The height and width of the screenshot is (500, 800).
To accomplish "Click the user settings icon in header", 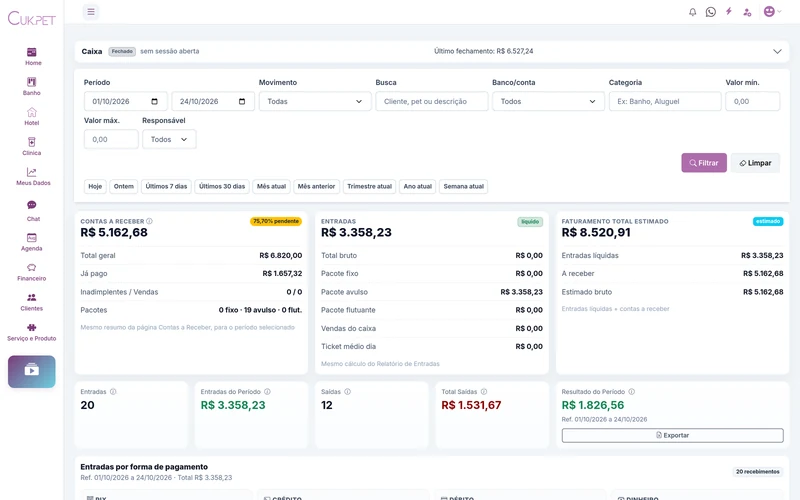I will [x=747, y=12].
